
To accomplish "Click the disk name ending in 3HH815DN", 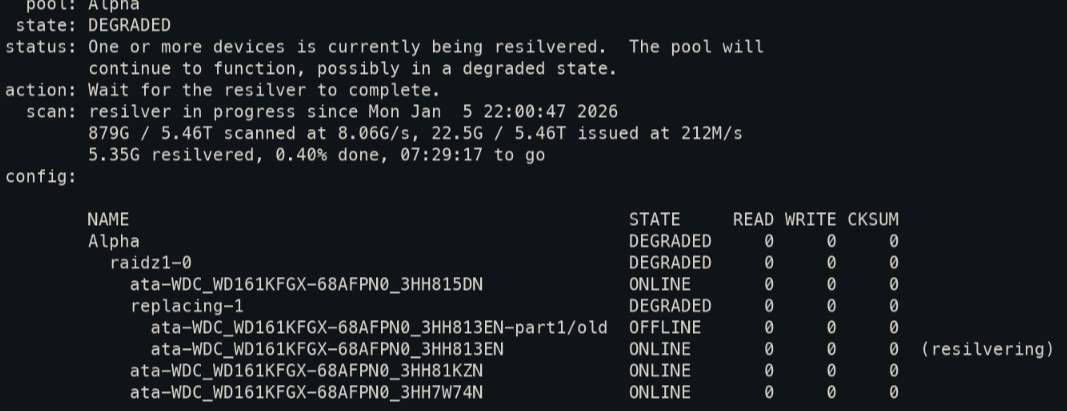I will [x=306, y=284].
